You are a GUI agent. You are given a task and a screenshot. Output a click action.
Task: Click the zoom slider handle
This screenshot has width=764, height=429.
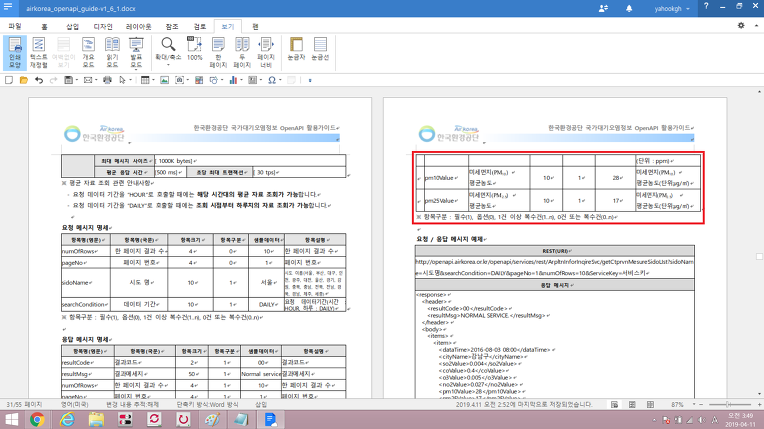click(728, 405)
